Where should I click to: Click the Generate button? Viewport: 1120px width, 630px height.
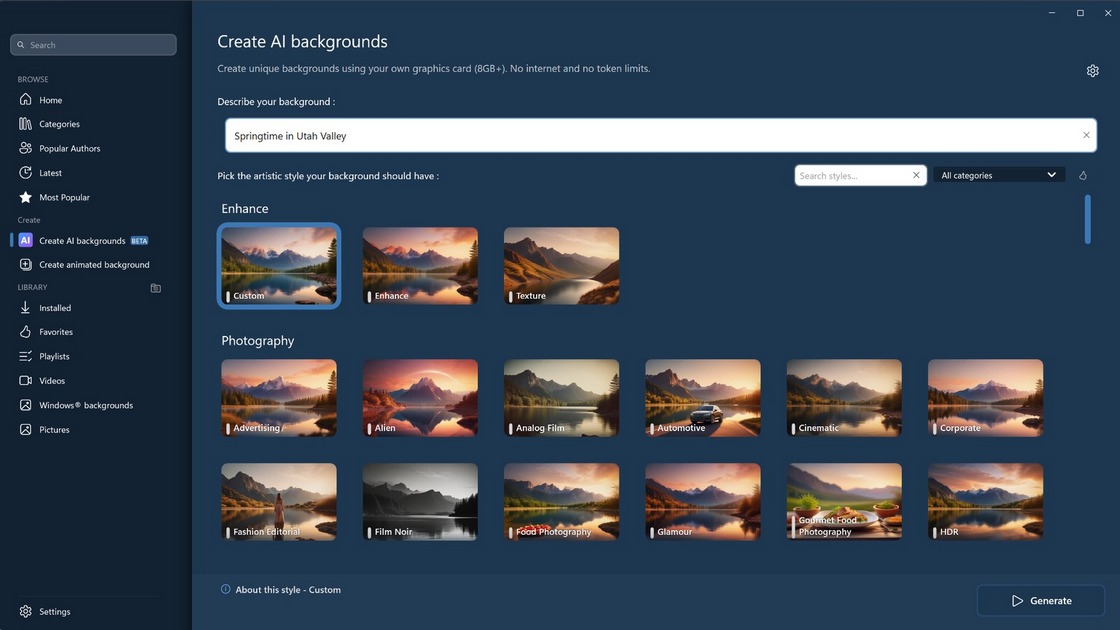pyautogui.click(x=1041, y=601)
